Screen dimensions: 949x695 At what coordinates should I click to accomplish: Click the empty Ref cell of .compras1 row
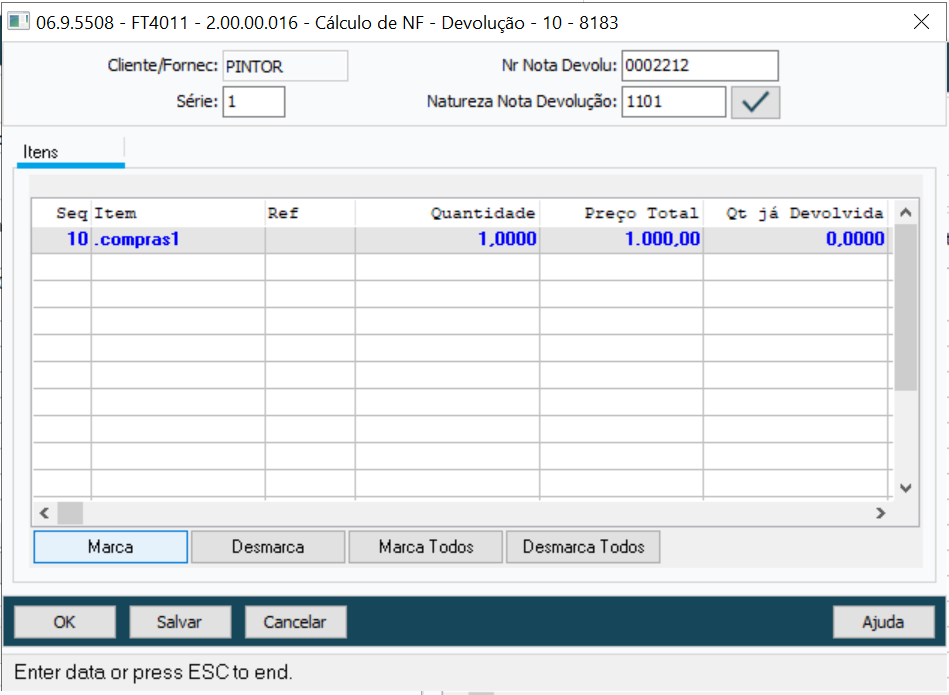pyautogui.click(x=310, y=240)
